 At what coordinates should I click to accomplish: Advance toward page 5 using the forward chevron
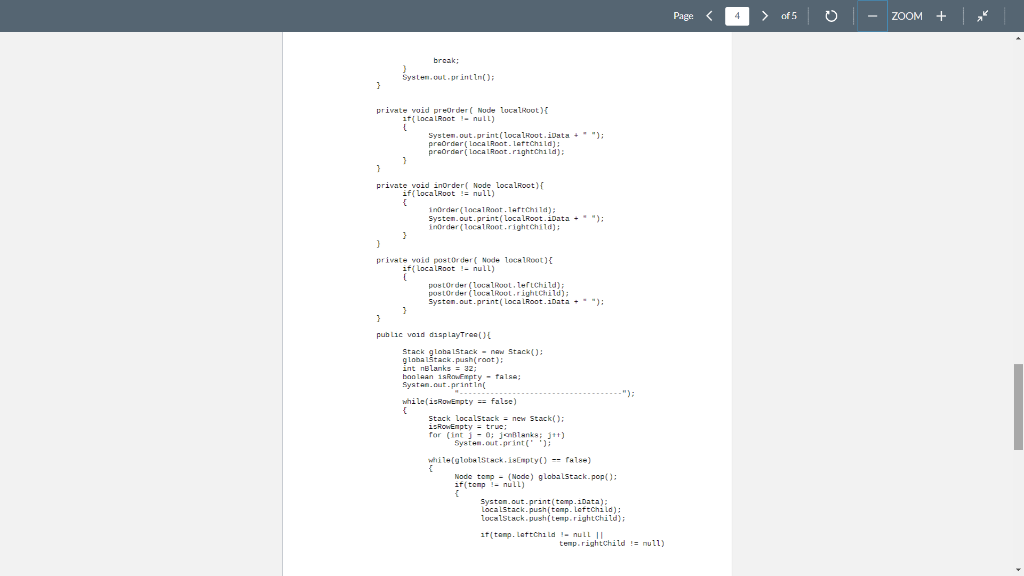764,16
